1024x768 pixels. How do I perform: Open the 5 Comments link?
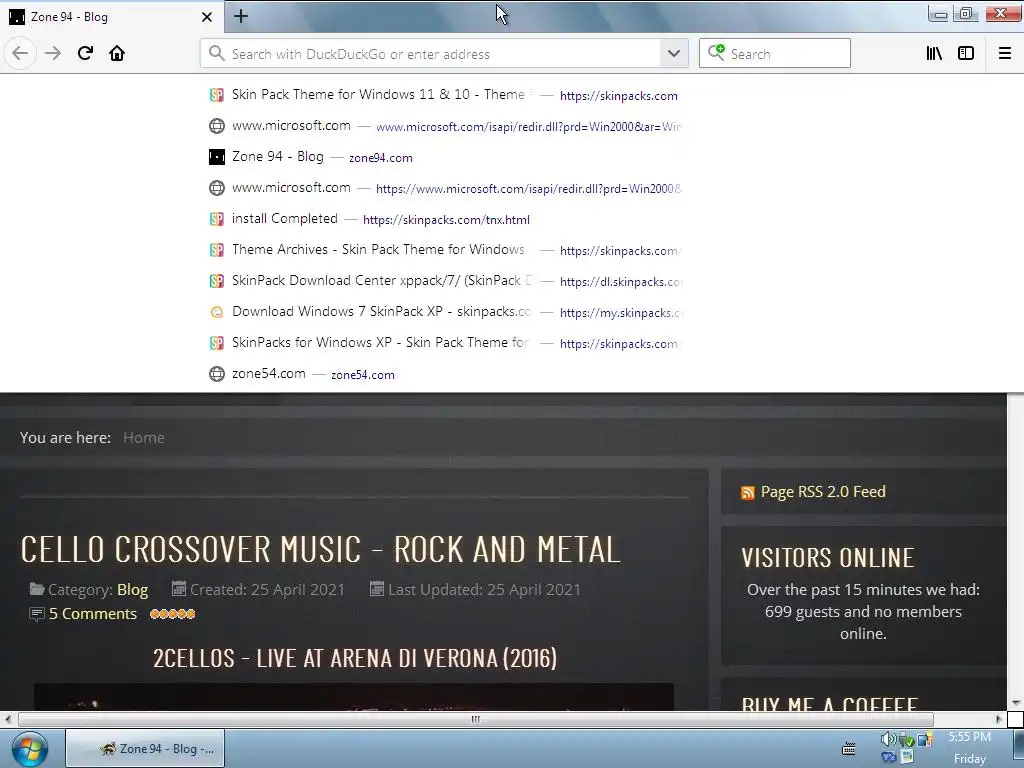[x=93, y=614]
